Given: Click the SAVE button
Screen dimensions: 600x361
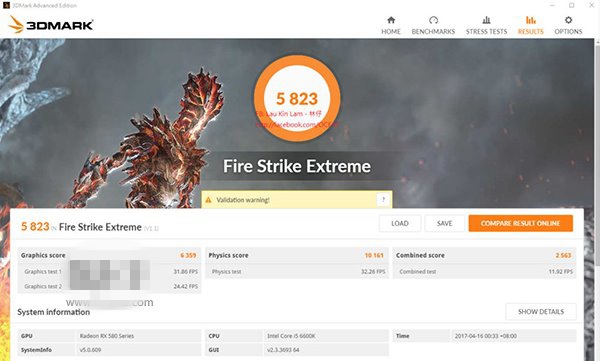Looking at the screenshot, I should pos(445,223).
